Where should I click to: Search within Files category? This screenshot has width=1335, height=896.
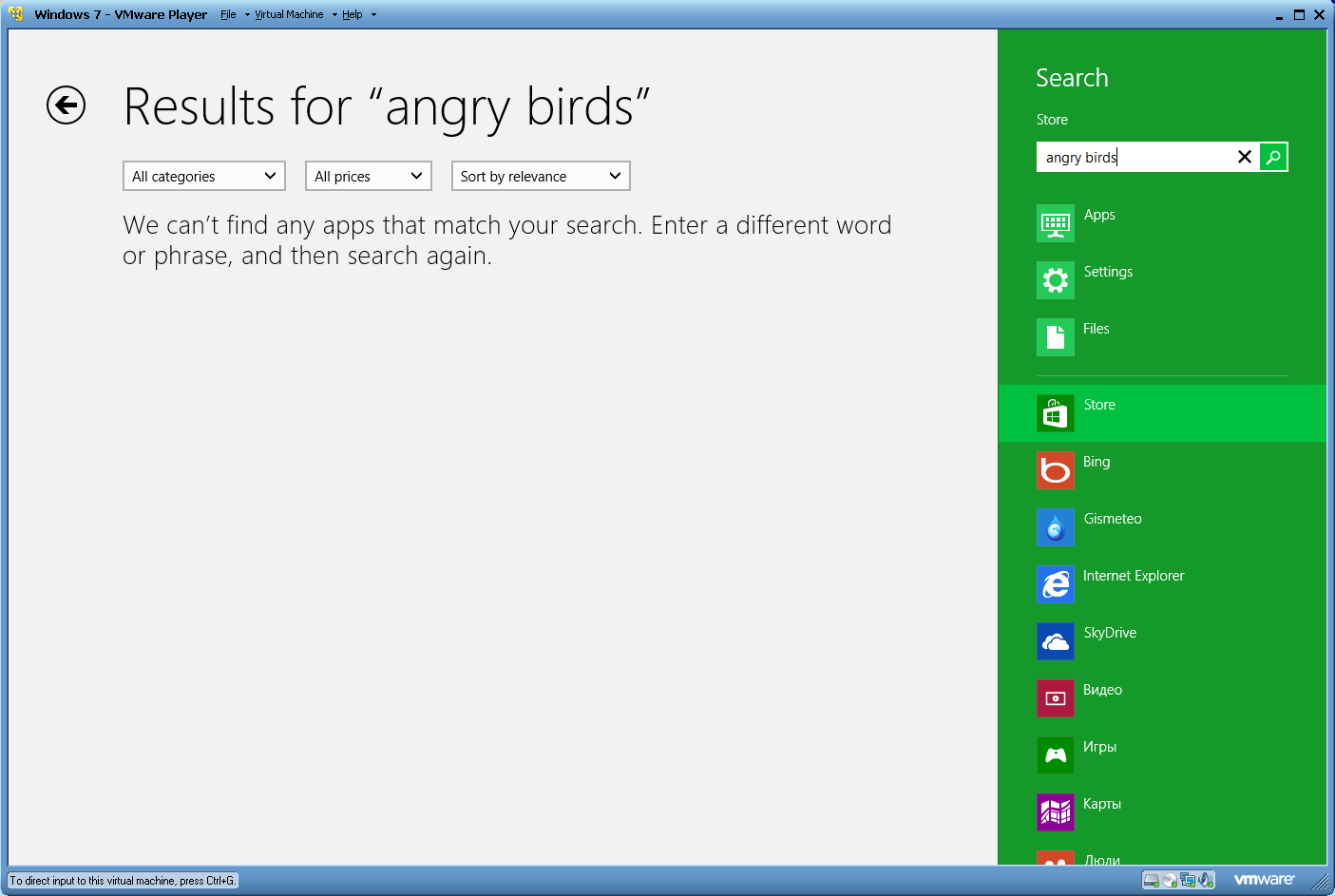[x=1055, y=337]
